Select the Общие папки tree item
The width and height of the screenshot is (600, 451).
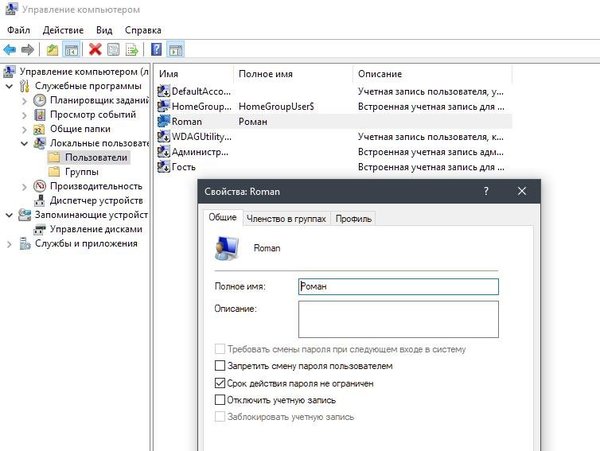point(80,129)
